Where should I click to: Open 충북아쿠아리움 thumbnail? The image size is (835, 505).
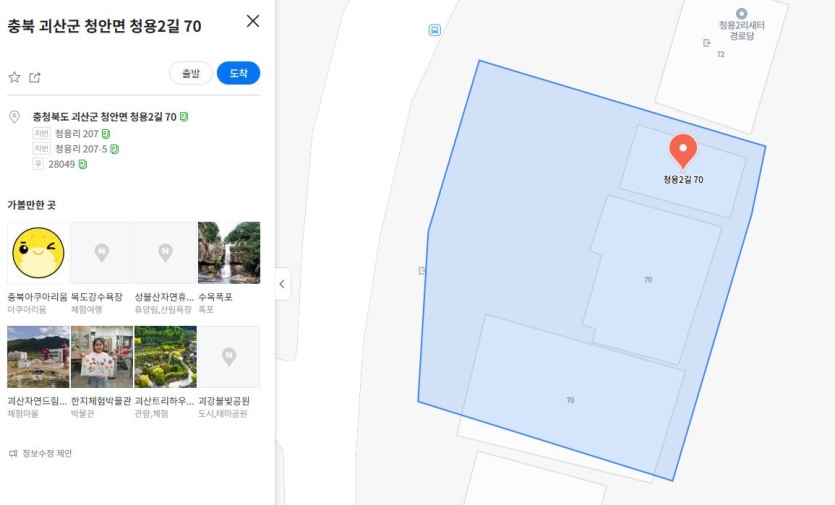pos(38,253)
